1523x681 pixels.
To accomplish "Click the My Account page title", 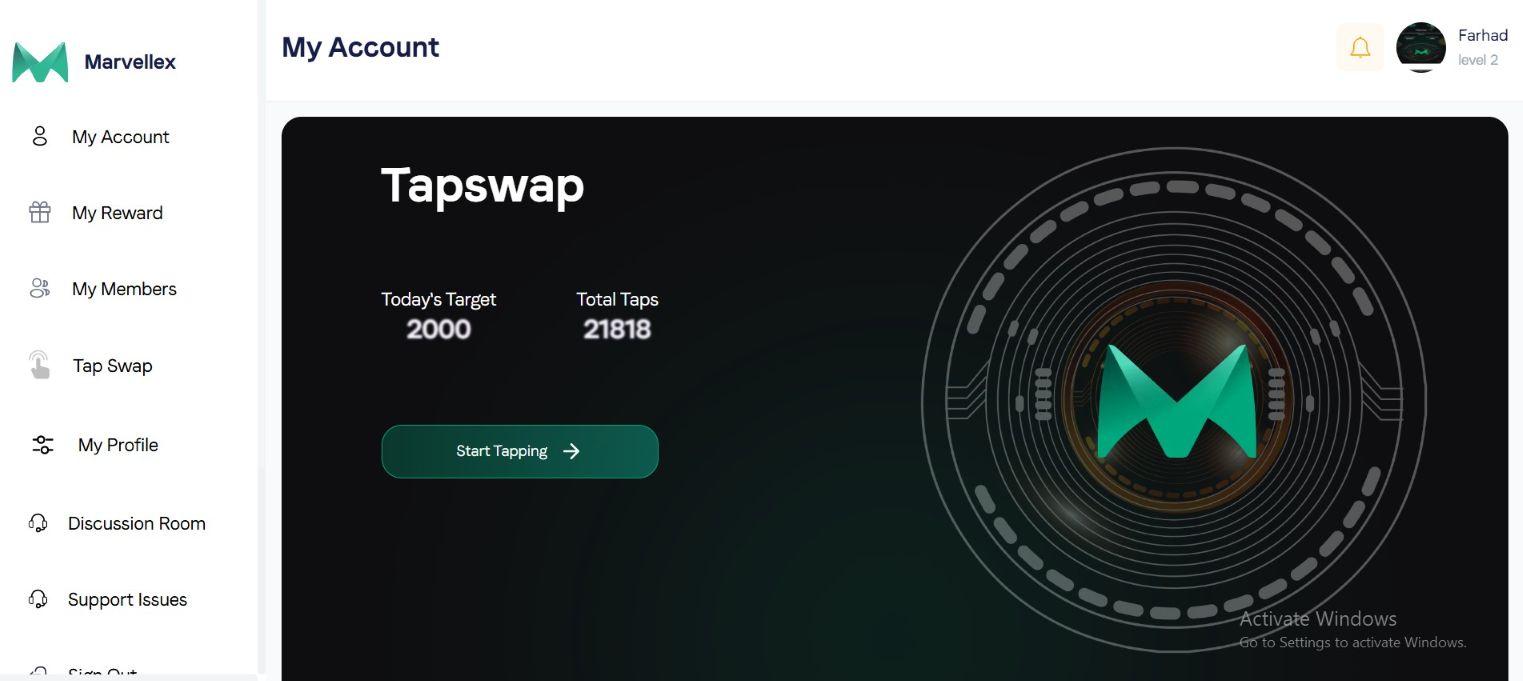I will (x=360, y=47).
